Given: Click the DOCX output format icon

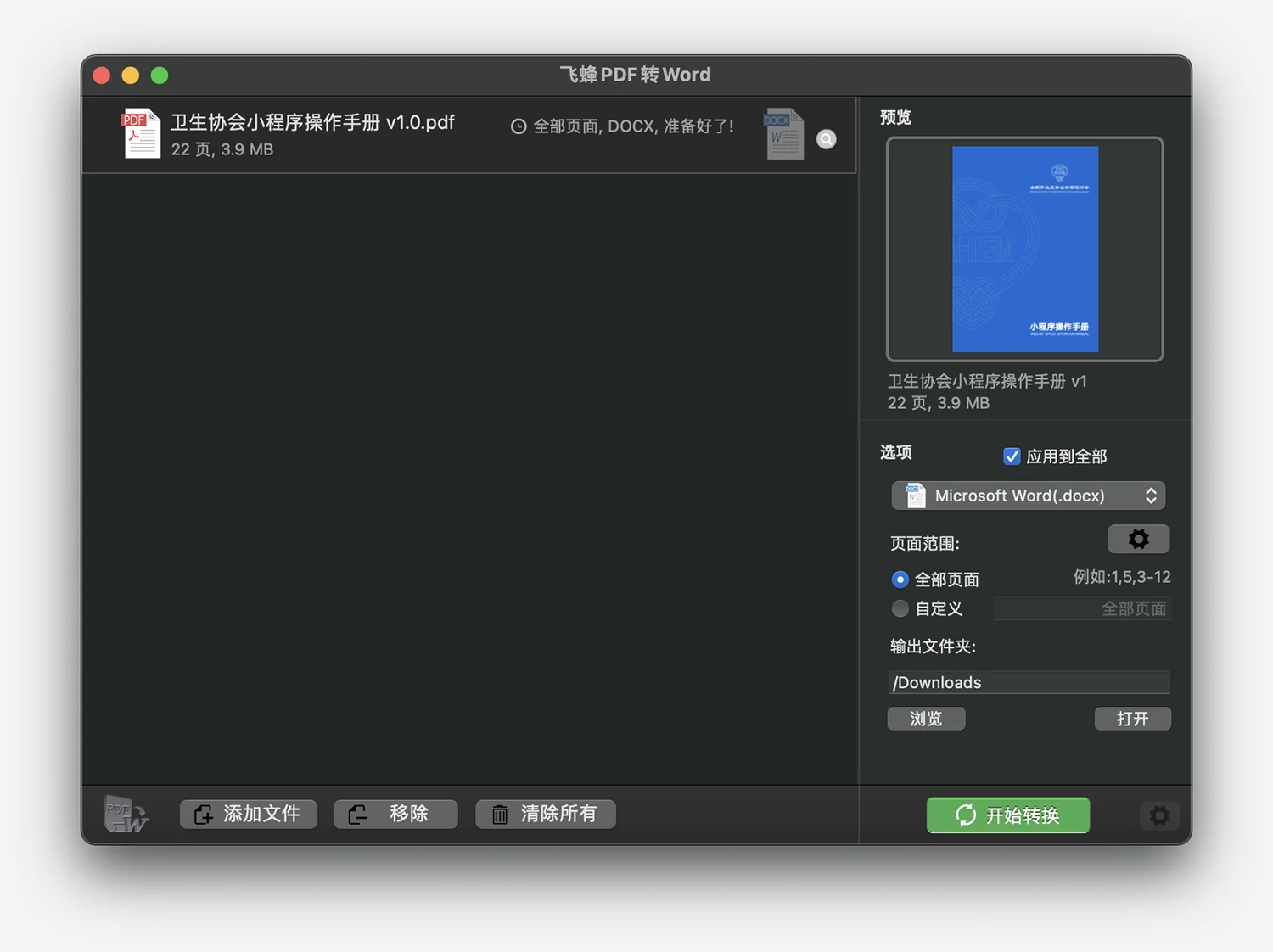Looking at the screenshot, I should (x=784, y=133).
